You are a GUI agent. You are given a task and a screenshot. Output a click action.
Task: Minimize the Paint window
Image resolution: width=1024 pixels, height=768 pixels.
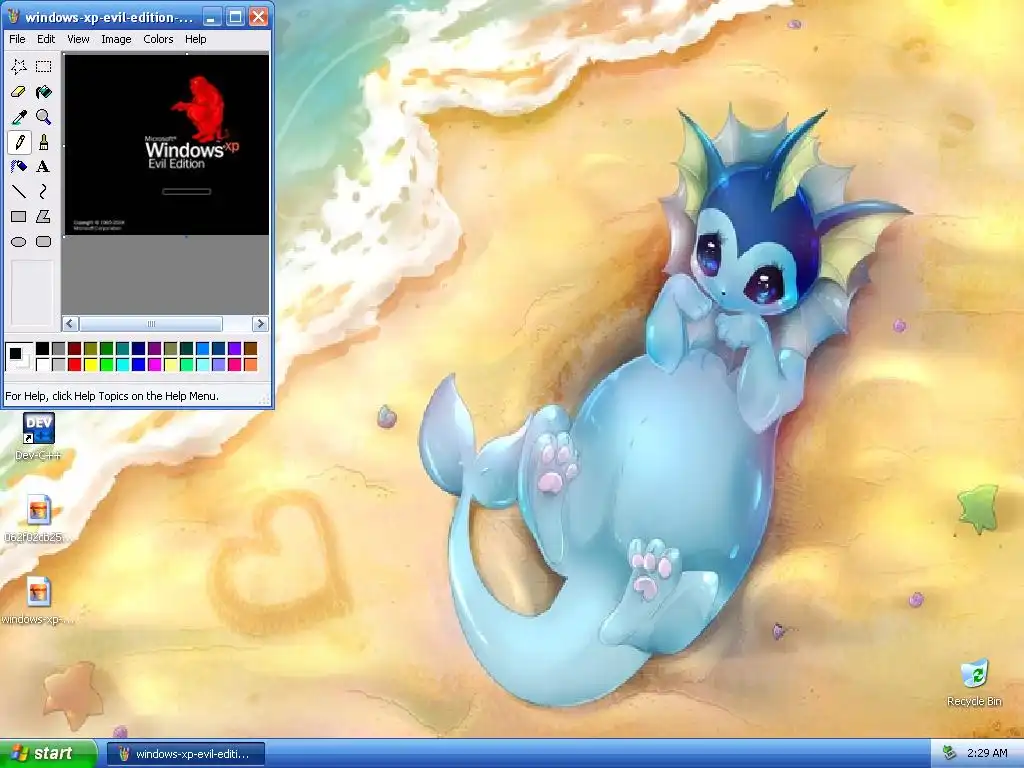pyautogui.click(x=211, y=17)
